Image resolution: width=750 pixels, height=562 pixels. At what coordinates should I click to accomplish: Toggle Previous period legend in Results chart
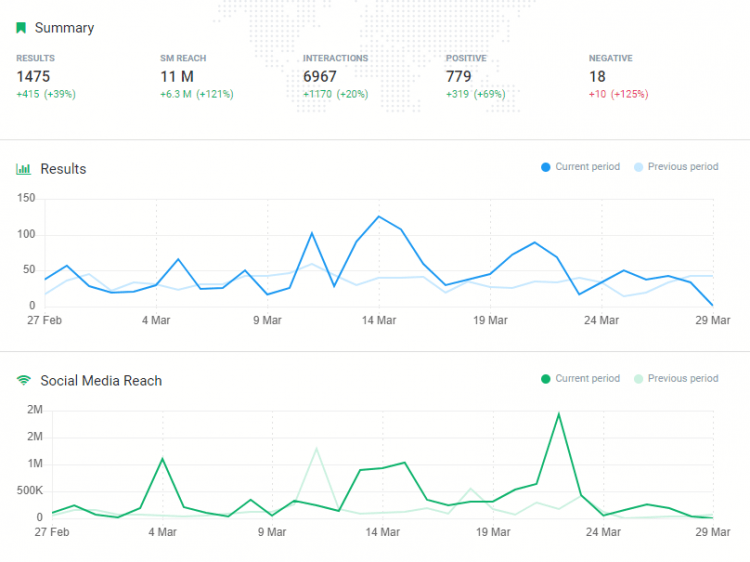click(x=682, y=167)
